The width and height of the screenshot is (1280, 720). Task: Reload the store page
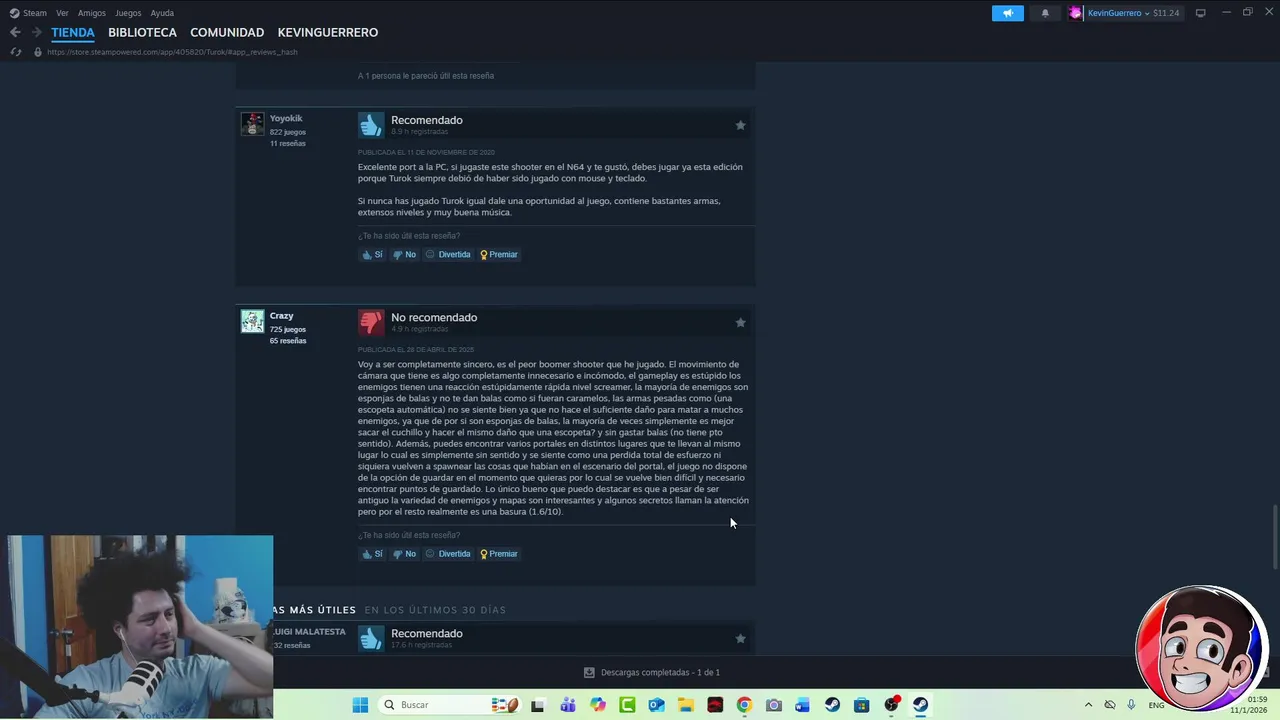pyautogui.click(x=15, y=52)
